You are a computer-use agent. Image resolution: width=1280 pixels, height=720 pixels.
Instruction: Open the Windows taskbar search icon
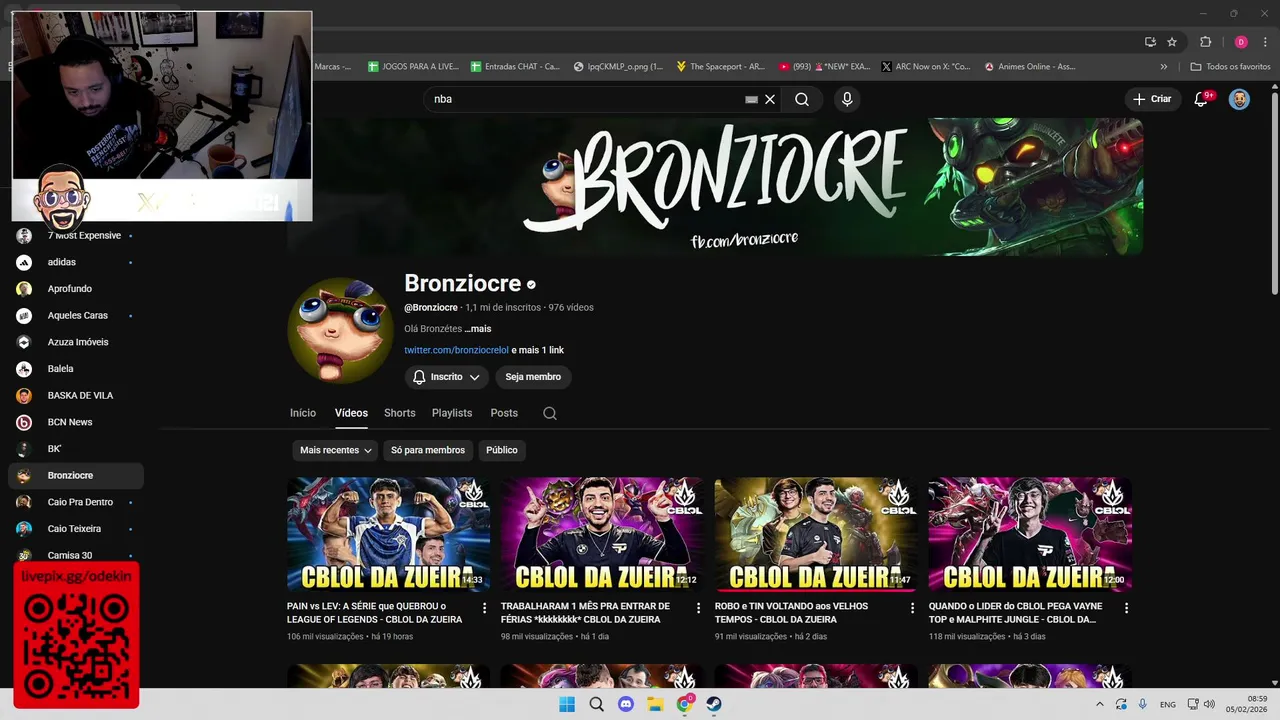click(x=597, y=704)
